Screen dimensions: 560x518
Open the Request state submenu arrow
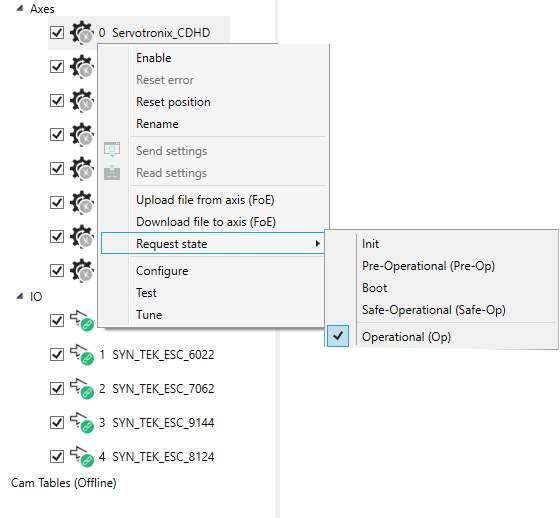[x=318, y=244]
